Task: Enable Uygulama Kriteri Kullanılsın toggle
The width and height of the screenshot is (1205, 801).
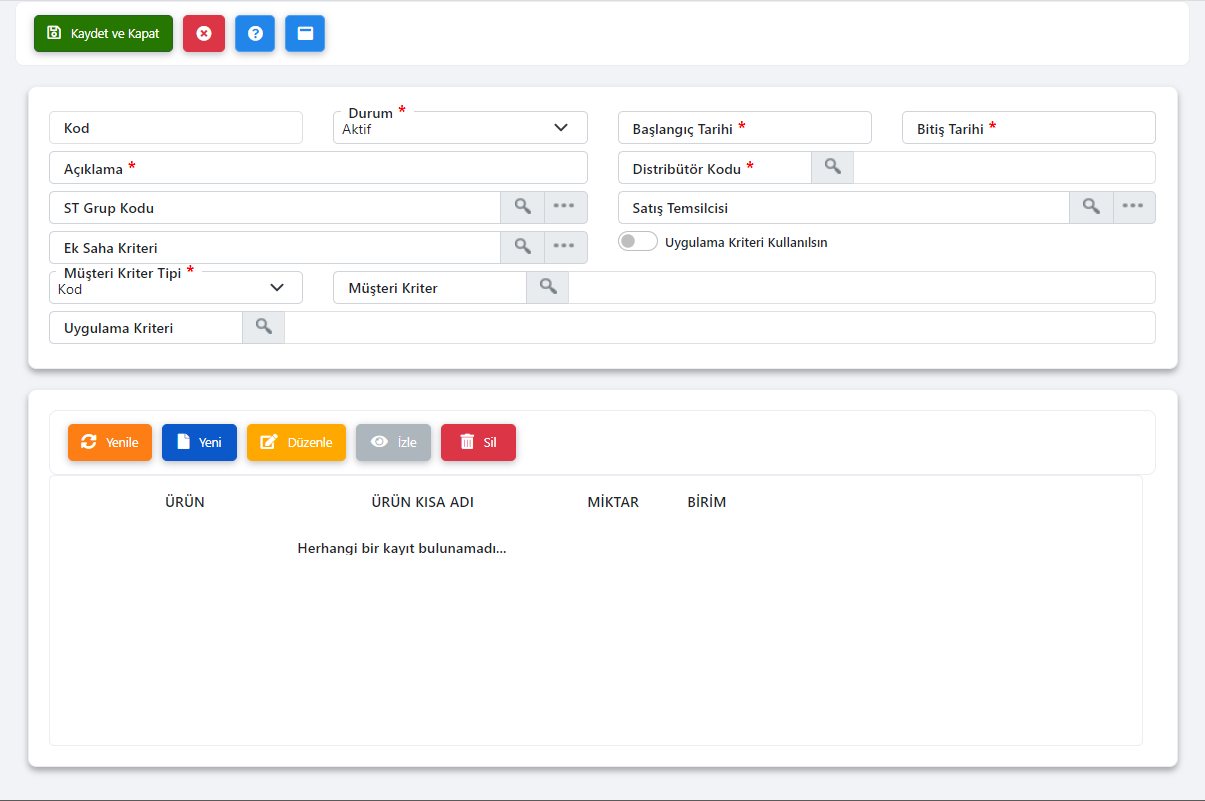Action: coord(638,242)
